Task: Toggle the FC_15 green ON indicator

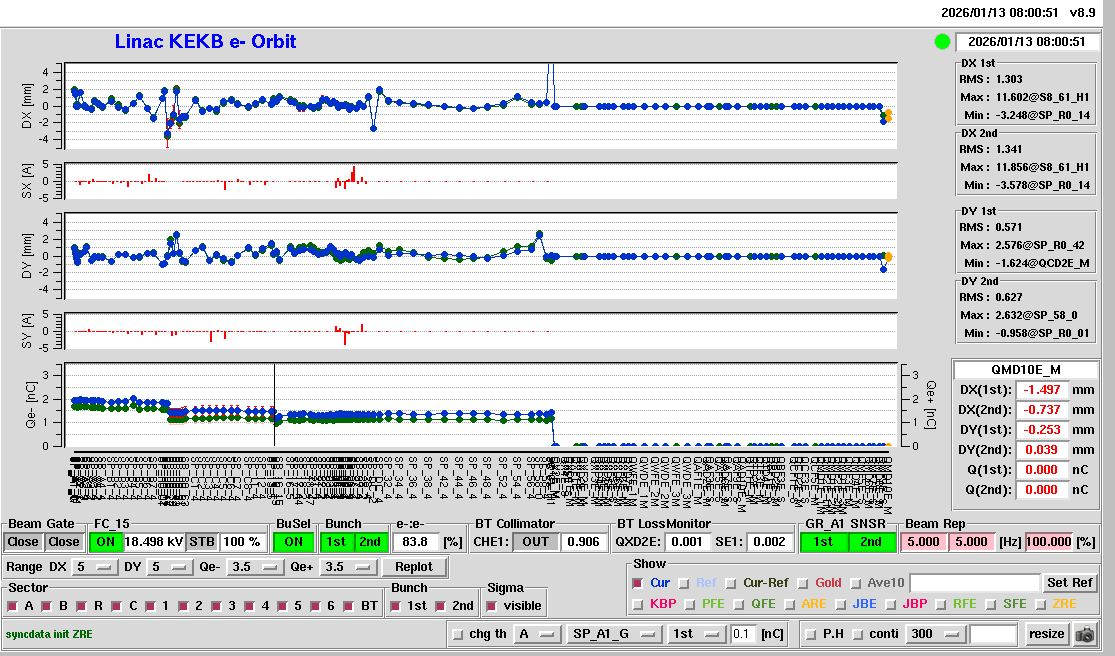Action: pyautogui.click(x=105, y=541)
